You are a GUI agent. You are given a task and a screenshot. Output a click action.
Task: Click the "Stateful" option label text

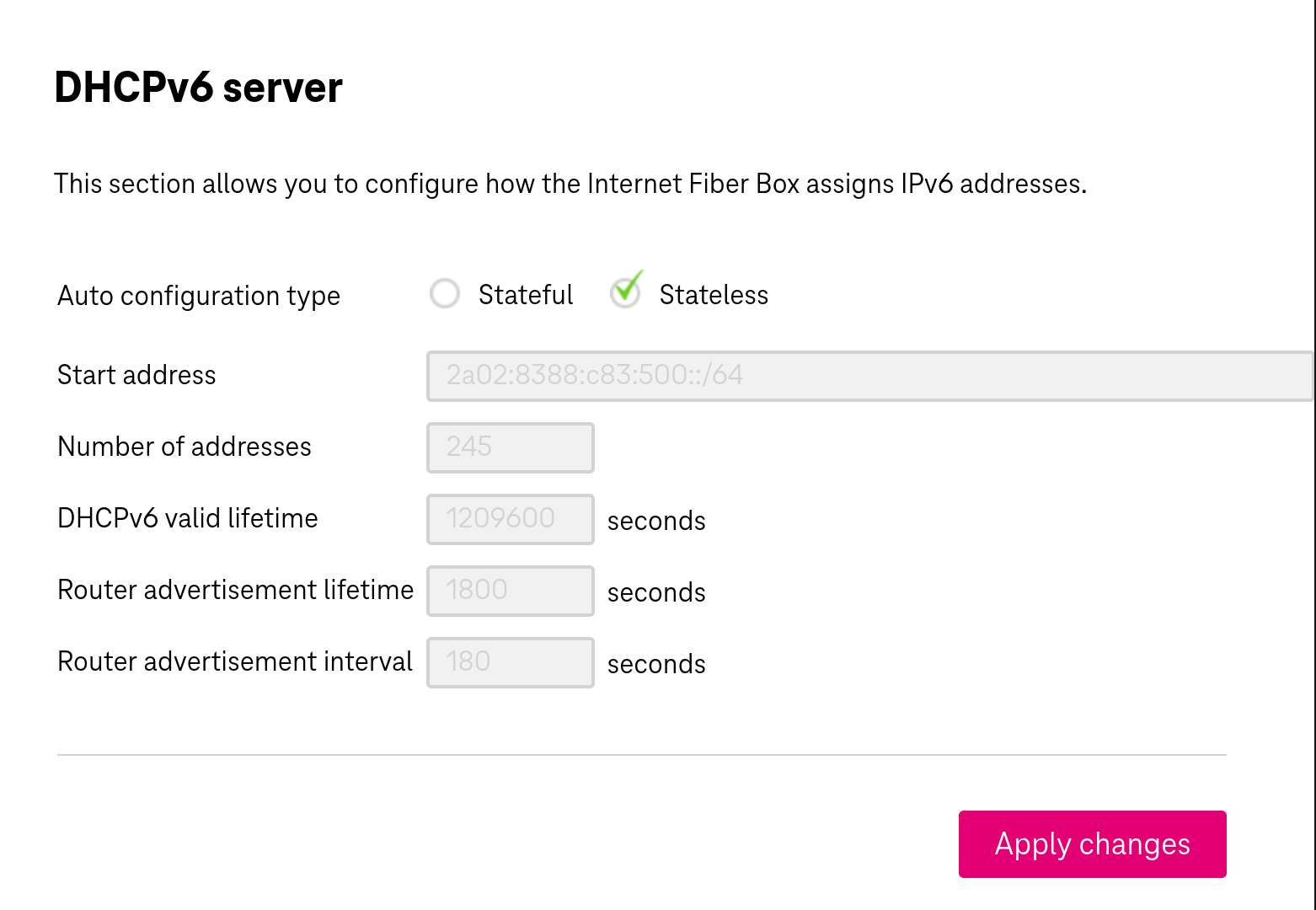pyautogui.click(x=525, y=295)
